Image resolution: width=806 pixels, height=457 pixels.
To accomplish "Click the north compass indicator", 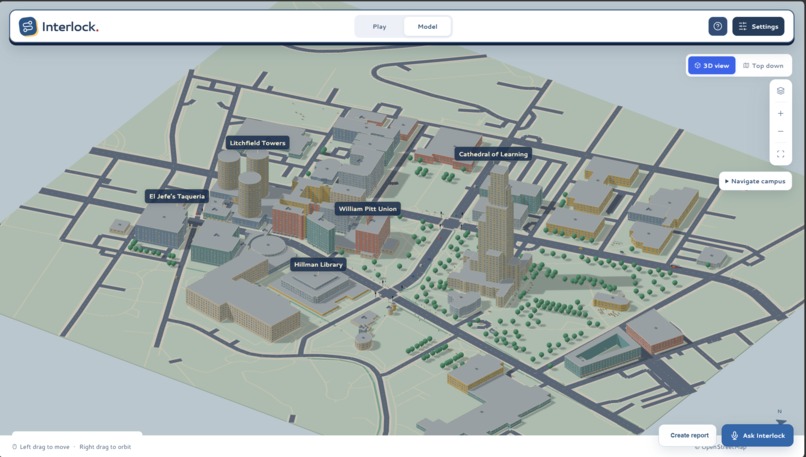I will (x=780, y=417).
